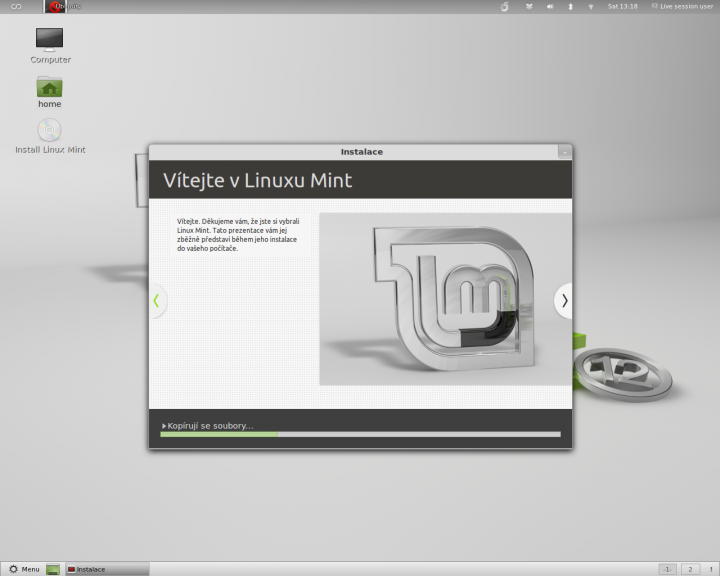Switch to workspace 1 in the pager
720x576 pixels.
667,569
